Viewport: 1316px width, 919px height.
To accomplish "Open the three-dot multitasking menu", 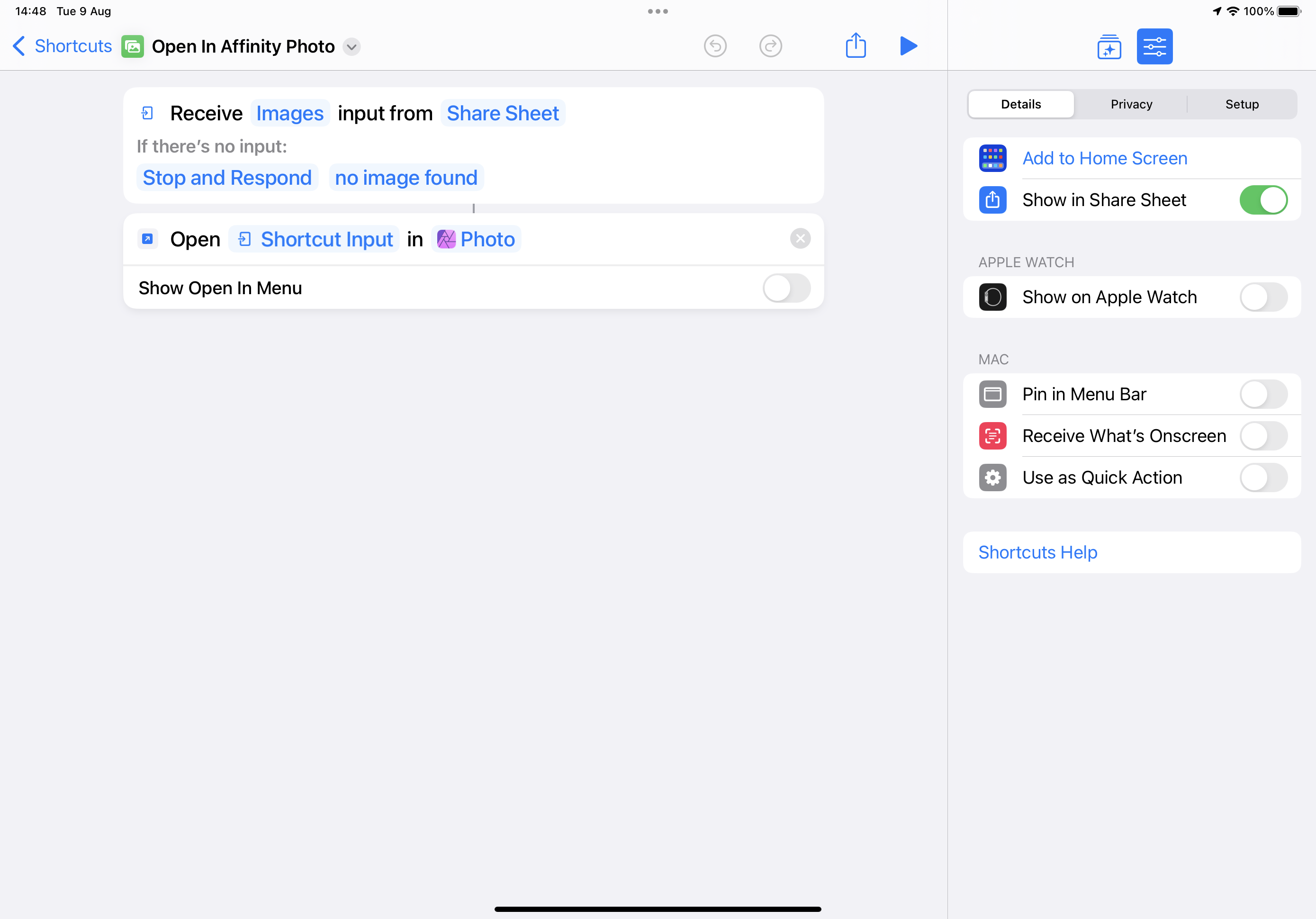I will pos(658,11).
